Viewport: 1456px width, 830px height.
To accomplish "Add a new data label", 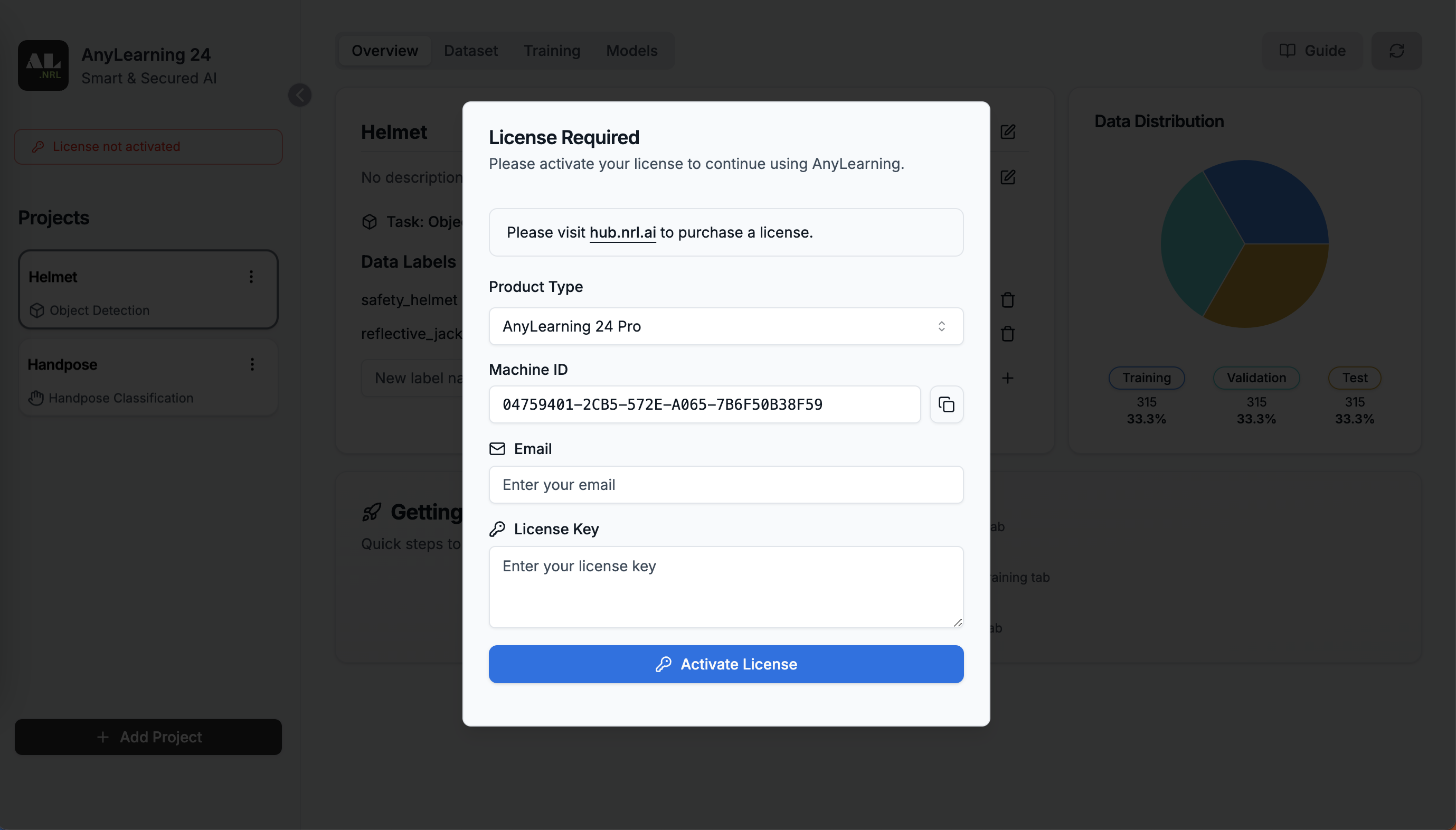I will (1007, 378).
